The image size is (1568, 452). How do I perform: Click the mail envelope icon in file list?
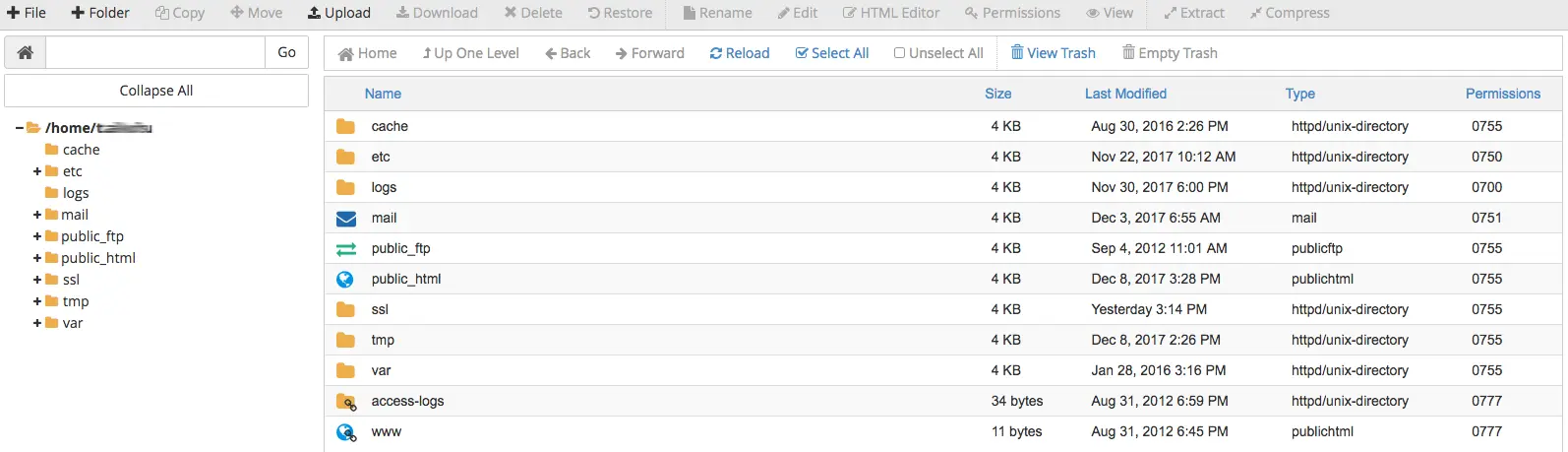tap(345, 219)
